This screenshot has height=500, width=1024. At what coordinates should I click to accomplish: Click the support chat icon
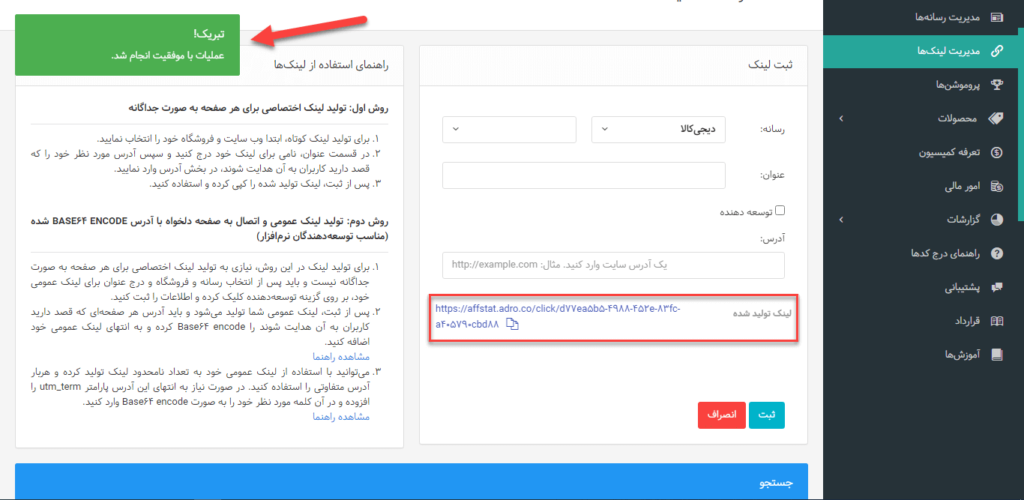click(x=997, y=287)
